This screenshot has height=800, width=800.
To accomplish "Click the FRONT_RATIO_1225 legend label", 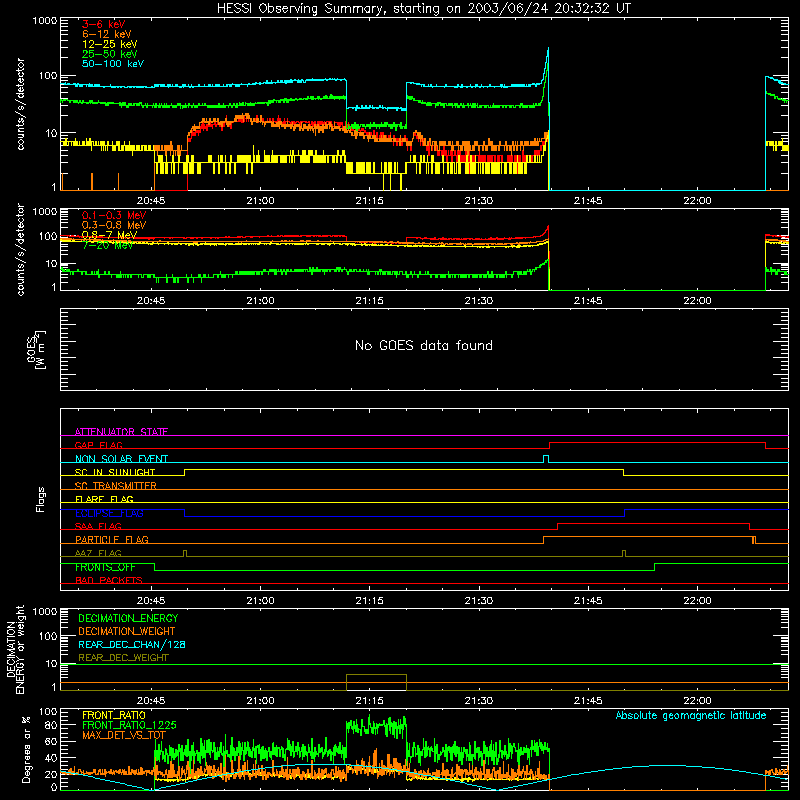I will pos(129,725).
